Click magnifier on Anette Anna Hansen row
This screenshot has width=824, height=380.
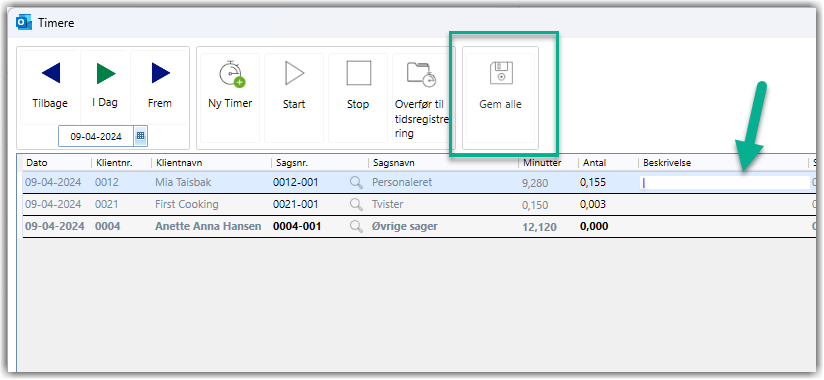tap(356, 227)
